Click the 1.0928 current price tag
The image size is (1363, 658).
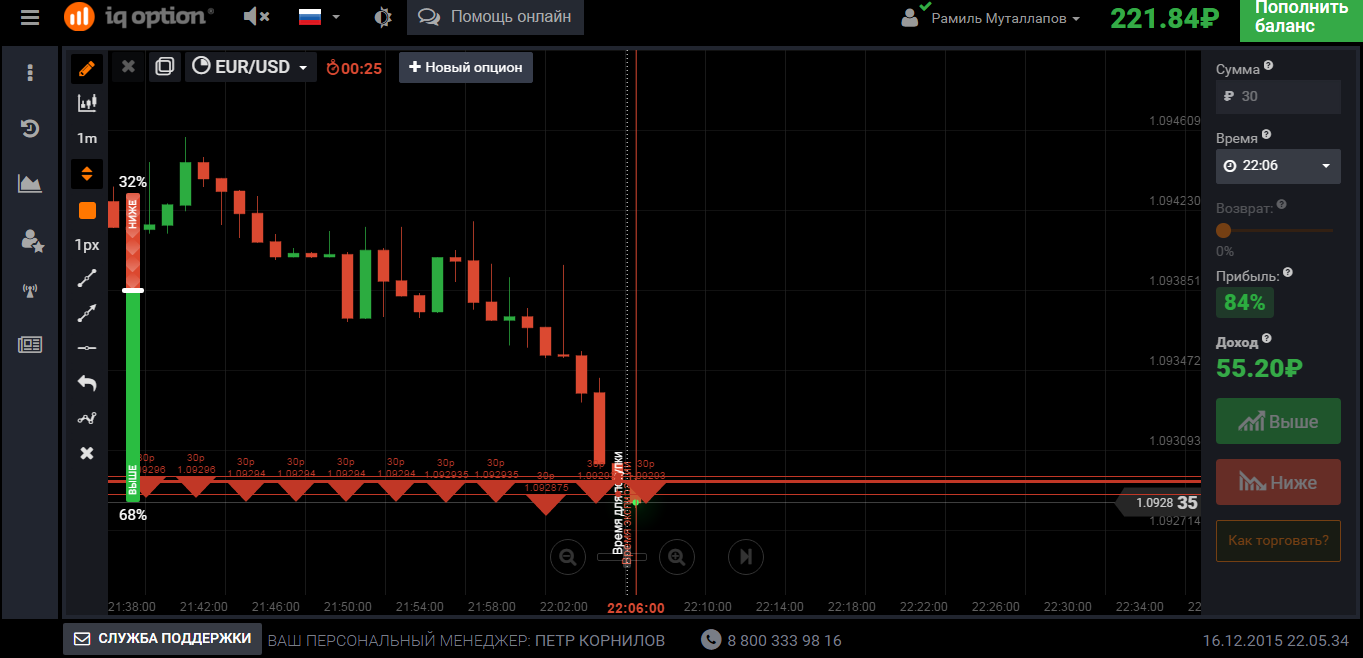pyautogui.click(x=1159, y=503)
